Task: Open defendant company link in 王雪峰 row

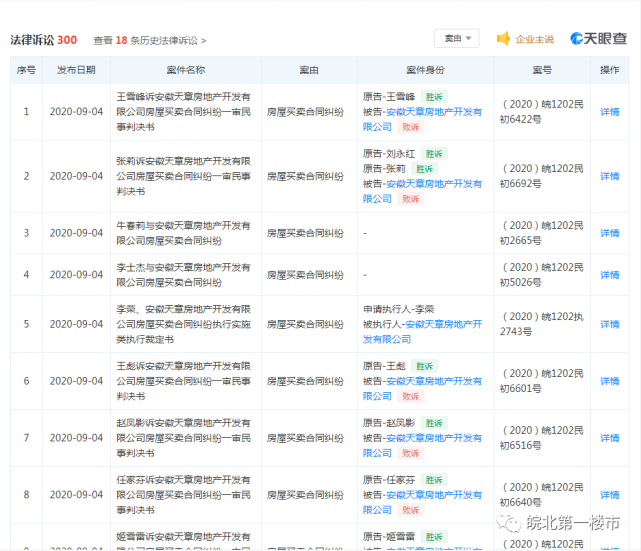Action: pos(422,119)
